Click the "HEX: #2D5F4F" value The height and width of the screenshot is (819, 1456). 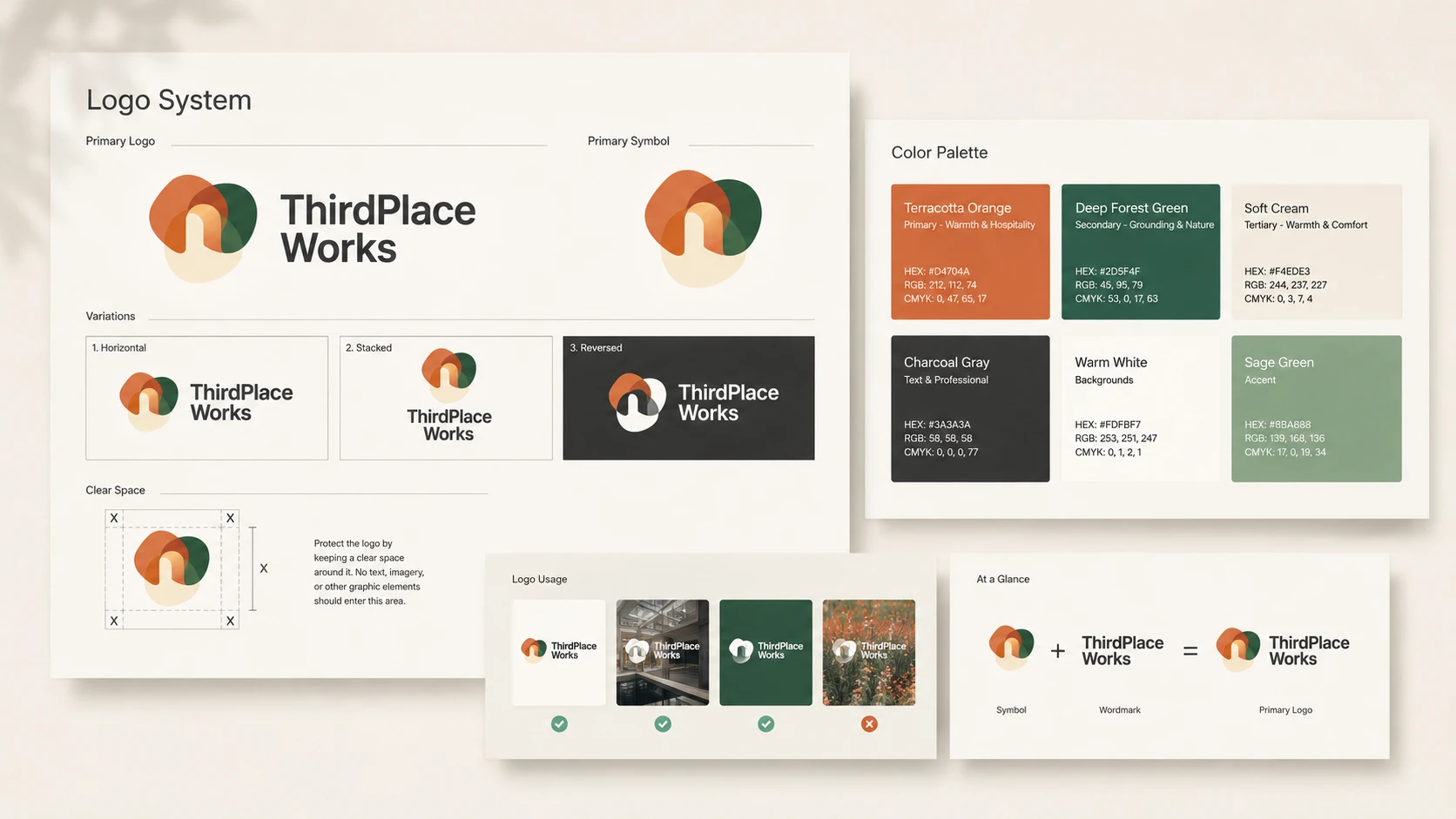pos(1108,272)
